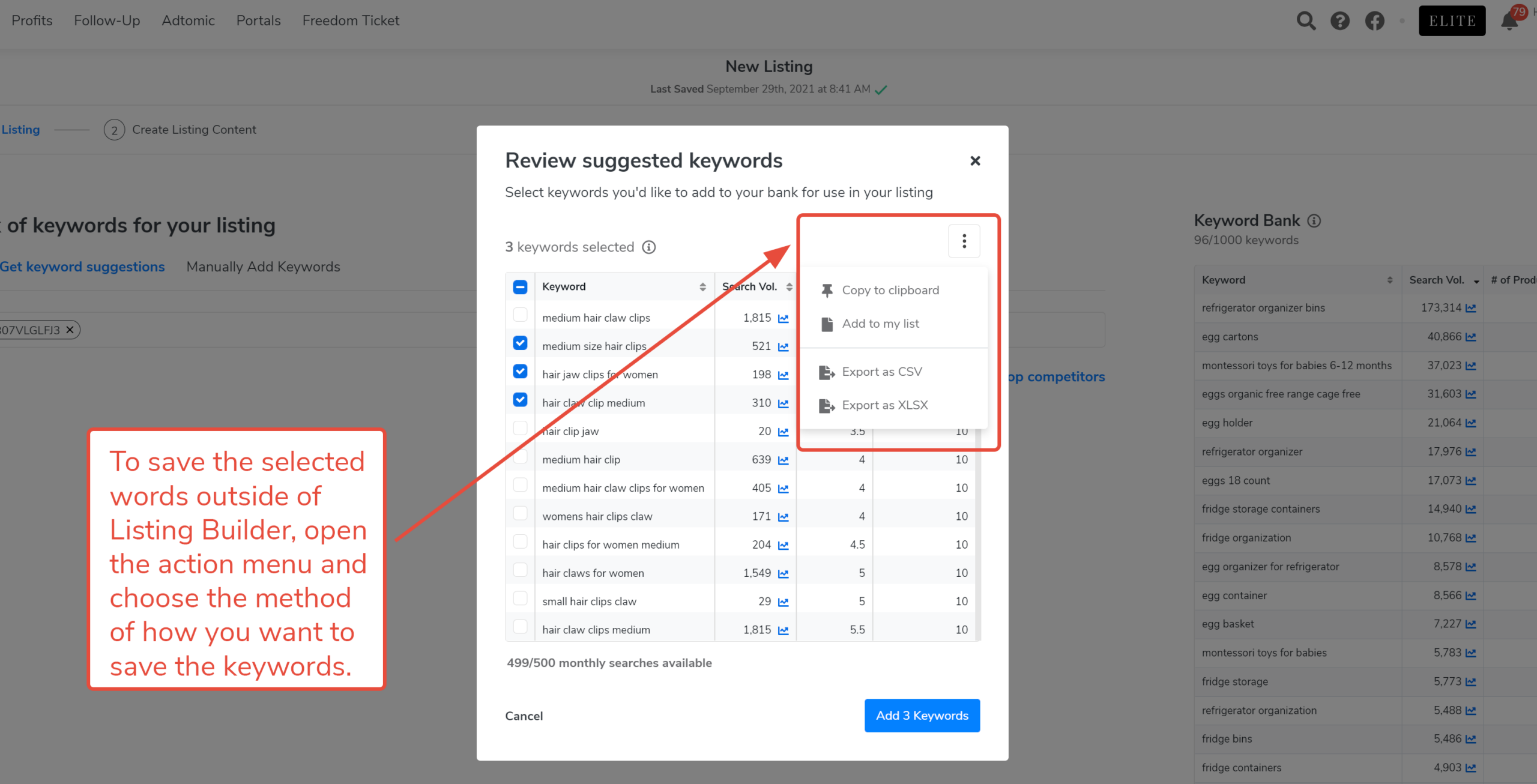Screen dimensions: 1537x784
Task: Open the three-dot action menu
Action: [x=964, y=241]
